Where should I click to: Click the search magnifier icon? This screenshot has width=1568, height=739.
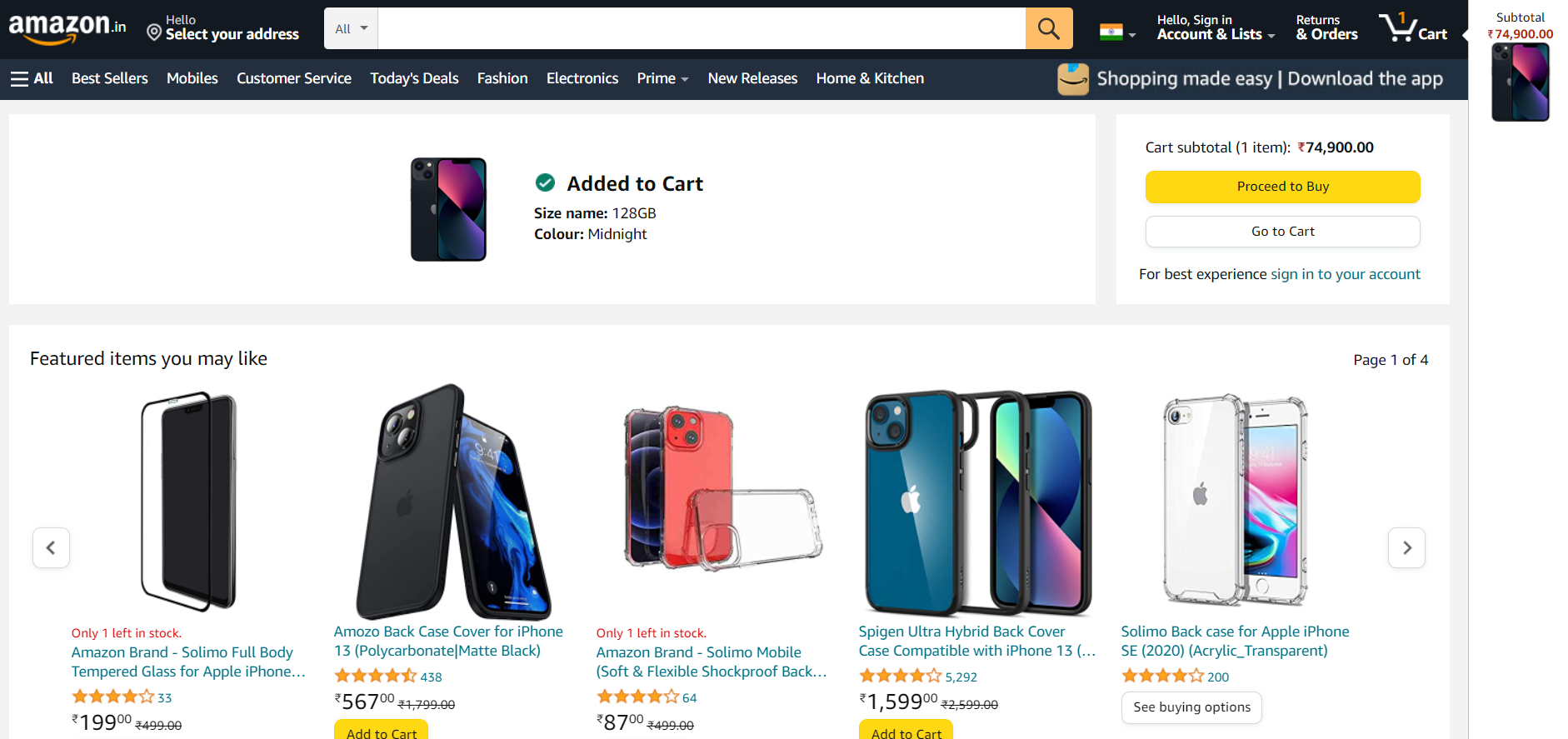(1048, 27)
